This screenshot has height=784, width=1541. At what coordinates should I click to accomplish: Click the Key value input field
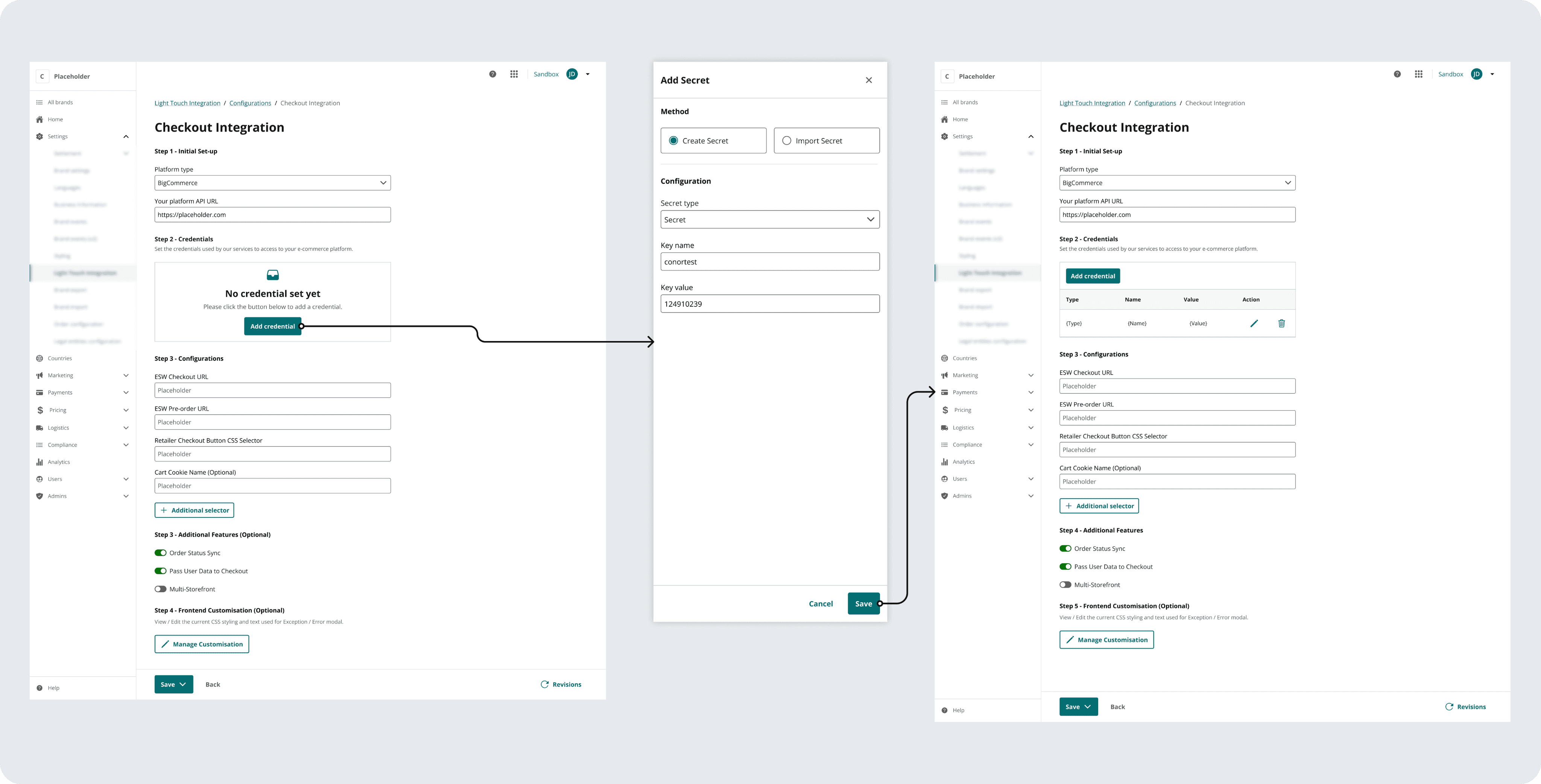(x=770, y=304)
